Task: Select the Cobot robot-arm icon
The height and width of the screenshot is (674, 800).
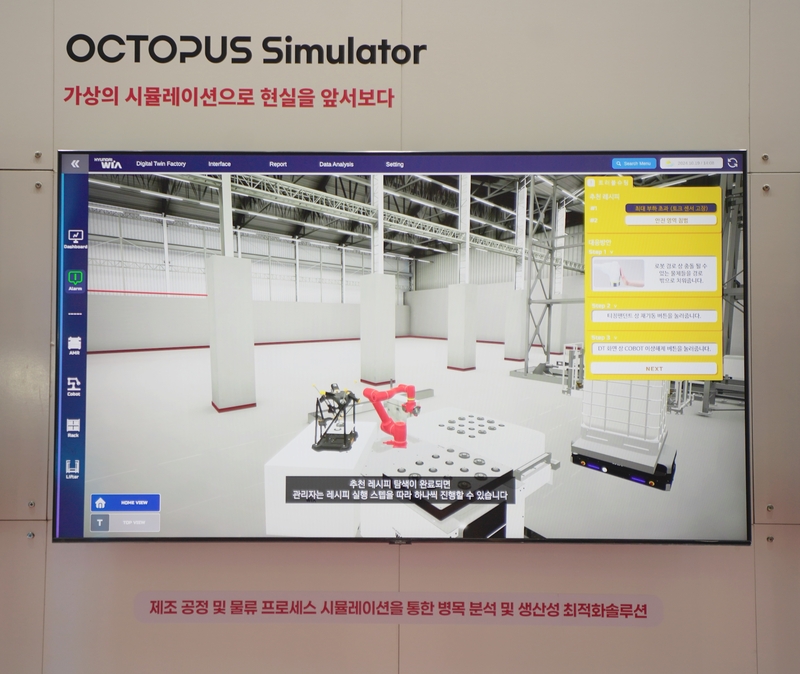Action: click(74, 384)
